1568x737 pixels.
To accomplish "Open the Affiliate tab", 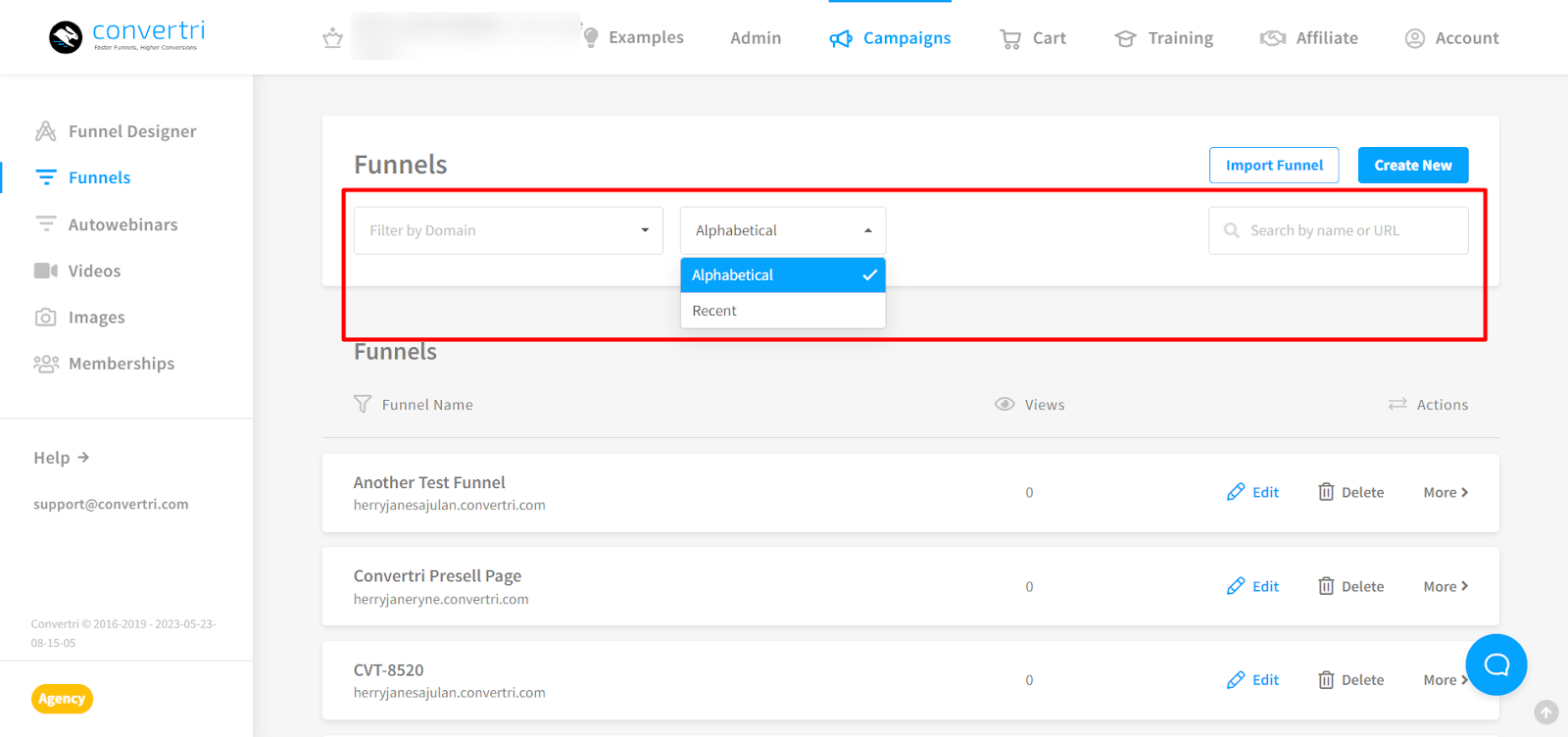I will [1309, 38].
